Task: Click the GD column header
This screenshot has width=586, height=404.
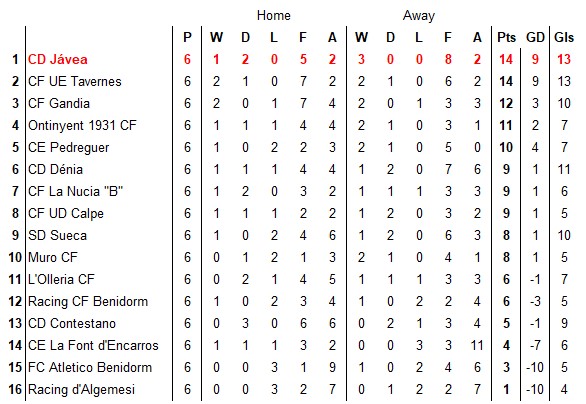Action: [x=535, y=37]
